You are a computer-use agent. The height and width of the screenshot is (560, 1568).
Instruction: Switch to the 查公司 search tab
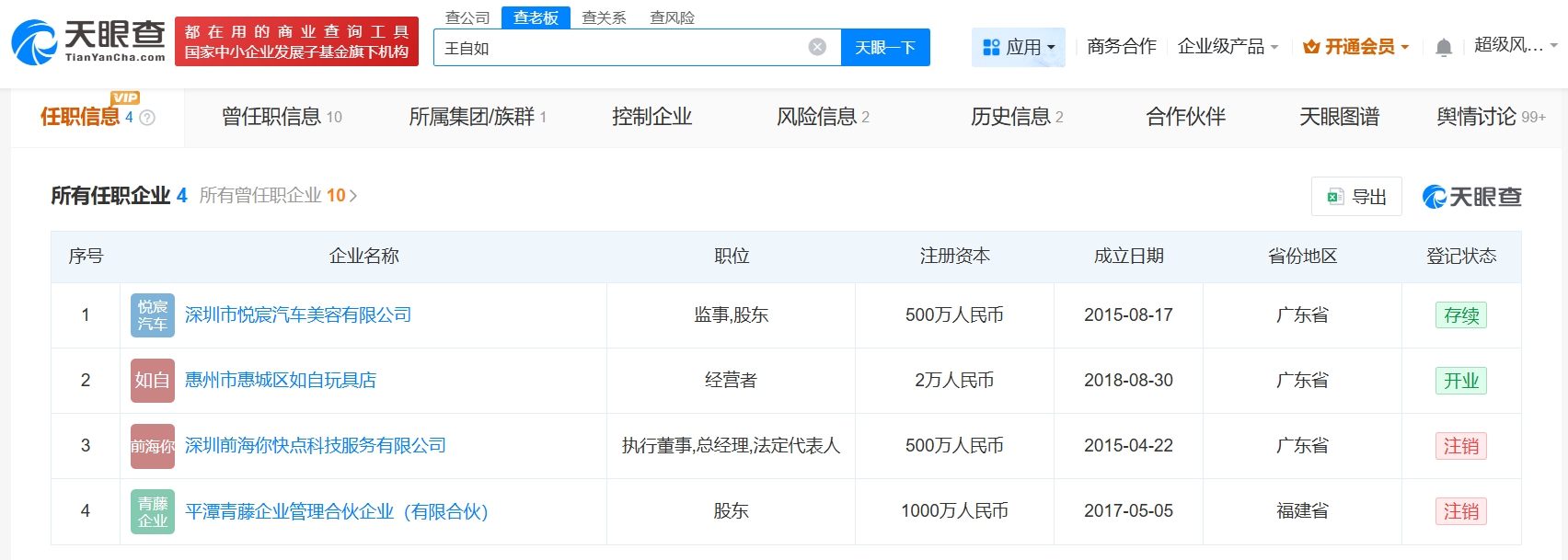click(x=467, y=17)
